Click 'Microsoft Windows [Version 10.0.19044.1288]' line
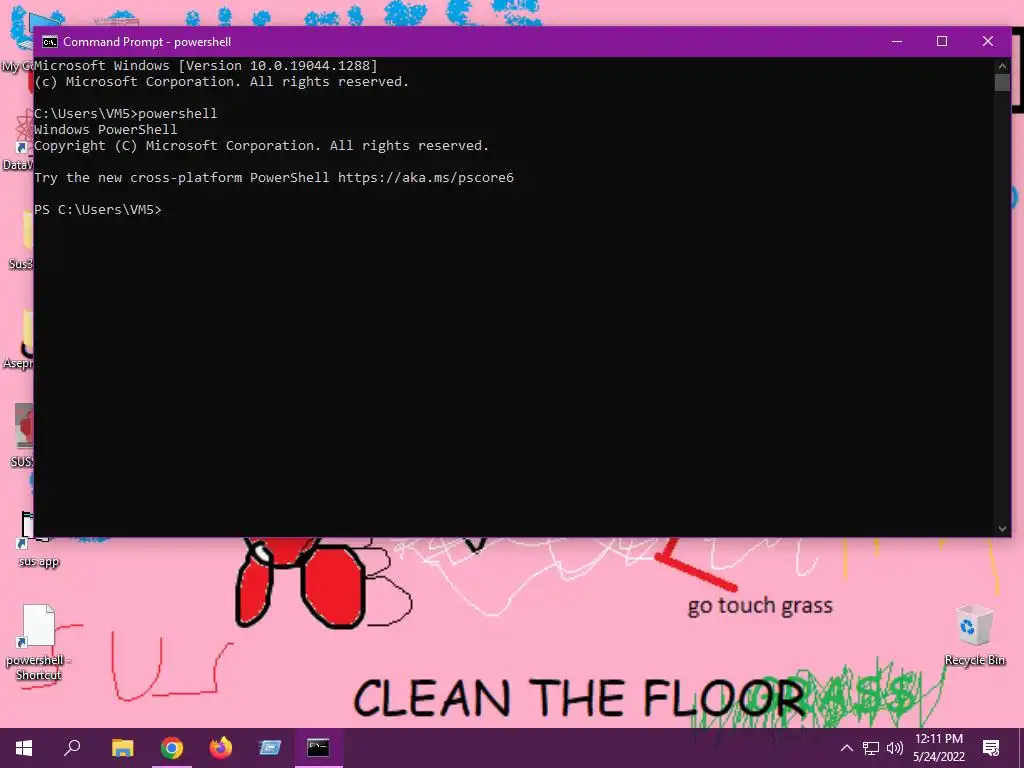 206,65
